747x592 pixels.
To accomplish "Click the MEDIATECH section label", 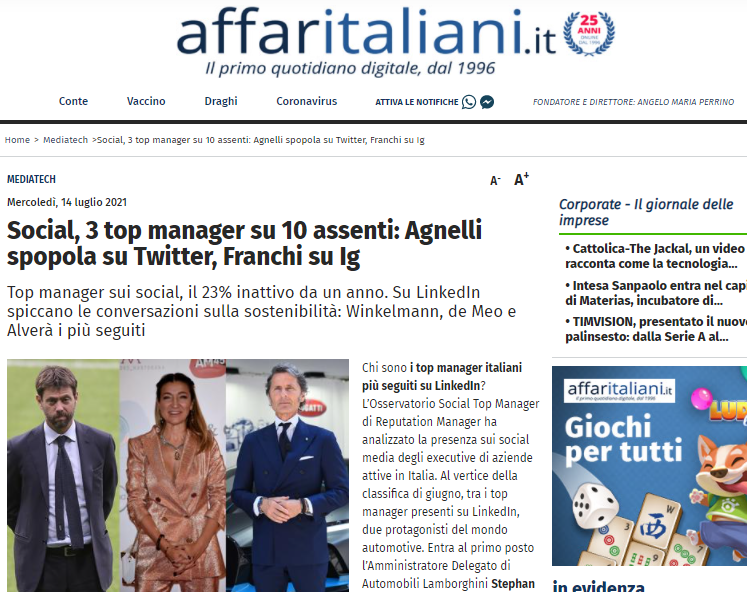I will click(x=31, y=179).
